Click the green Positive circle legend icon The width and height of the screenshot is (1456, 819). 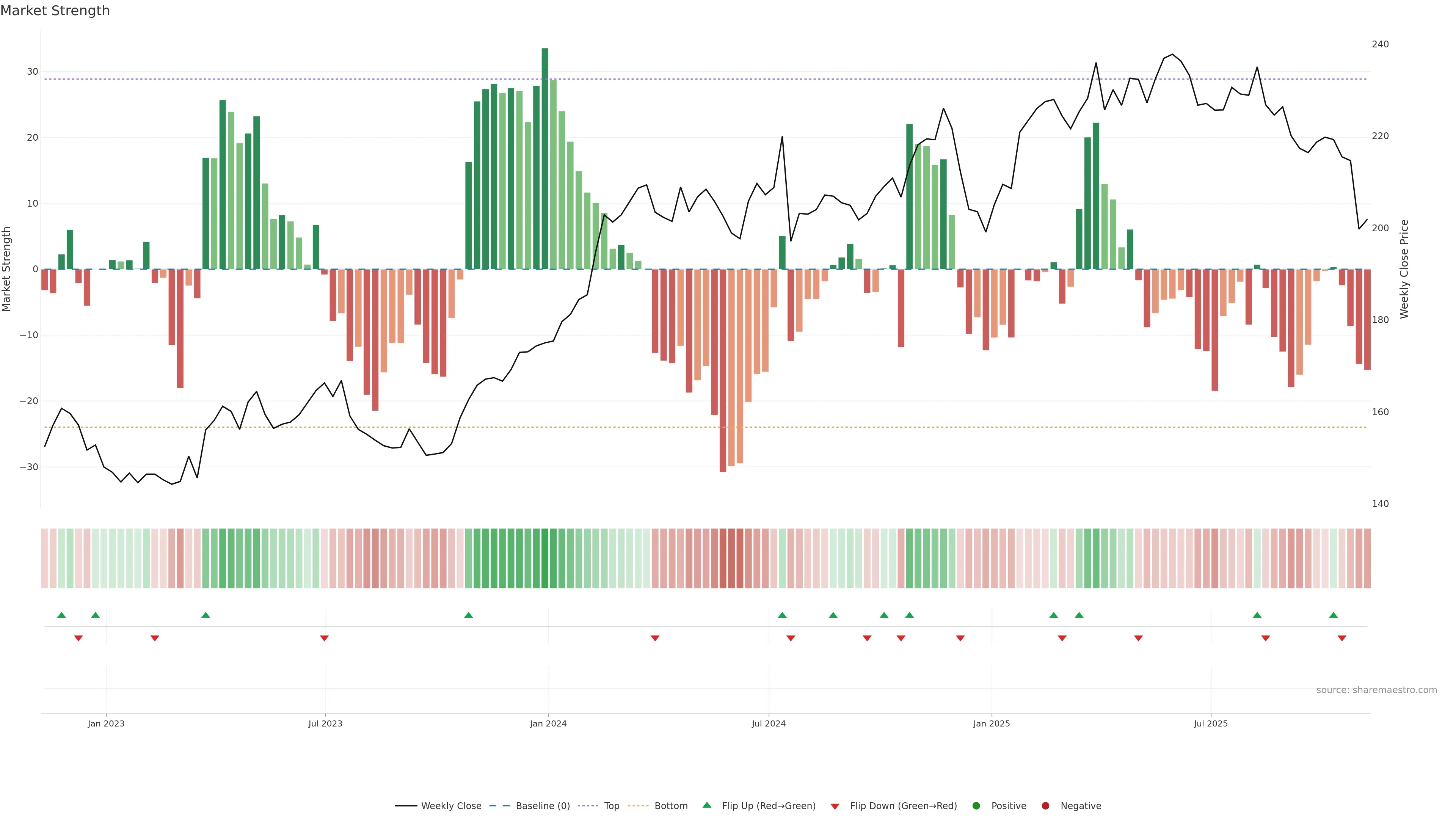coord(976,806)
